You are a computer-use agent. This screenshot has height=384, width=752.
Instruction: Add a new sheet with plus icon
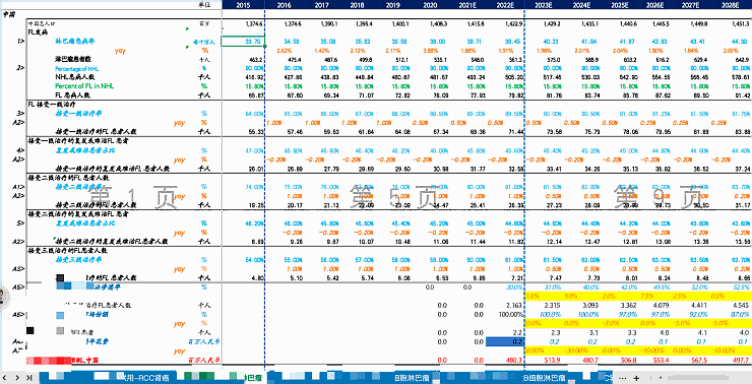[636, 378]
